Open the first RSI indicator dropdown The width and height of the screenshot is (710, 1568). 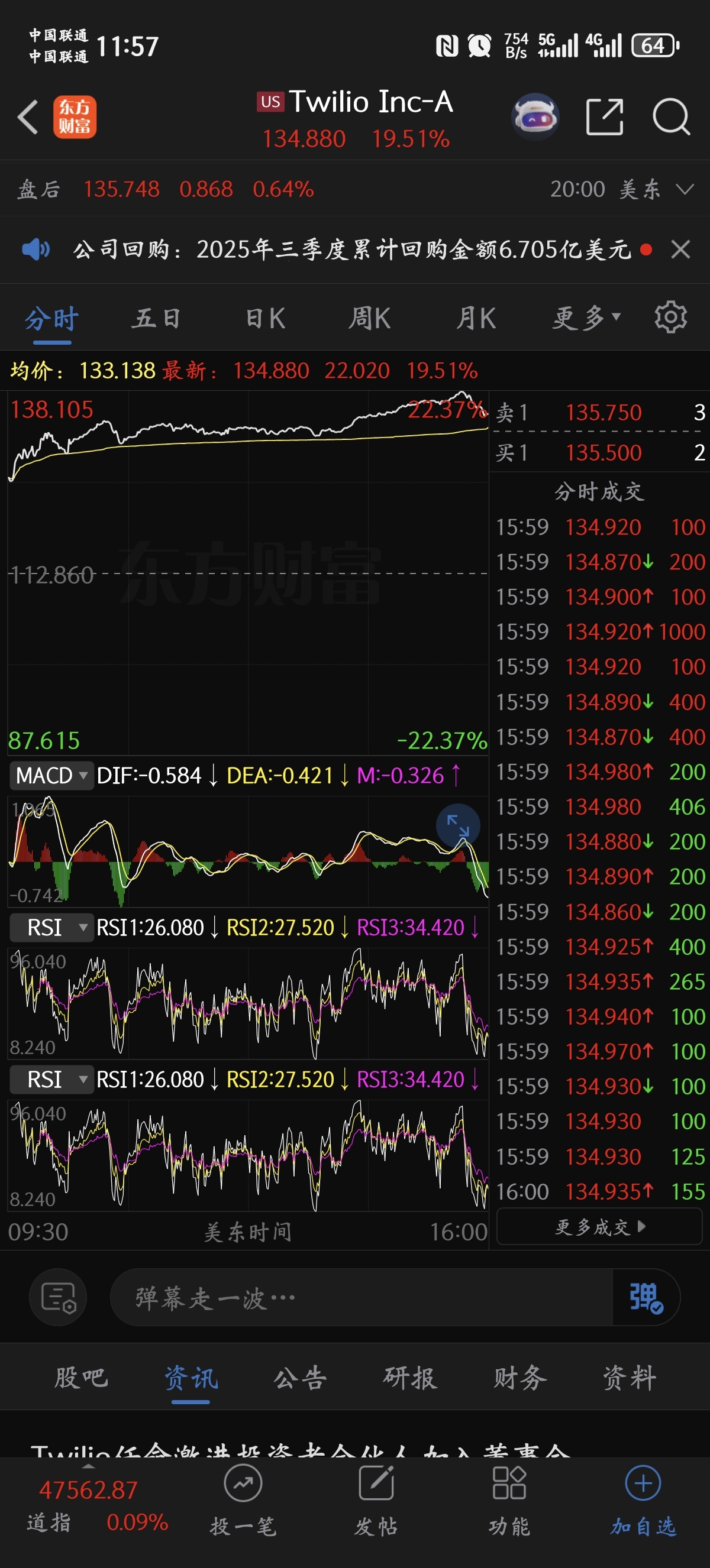tap(51, 928)
